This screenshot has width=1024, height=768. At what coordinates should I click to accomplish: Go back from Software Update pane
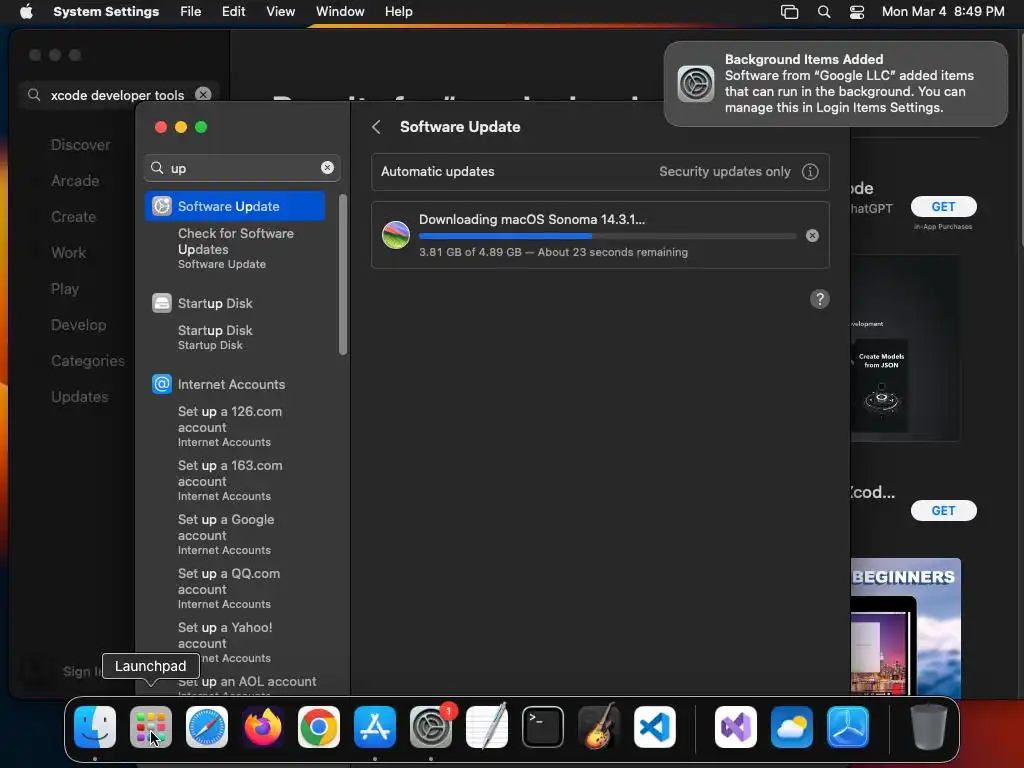coord(376,127)
